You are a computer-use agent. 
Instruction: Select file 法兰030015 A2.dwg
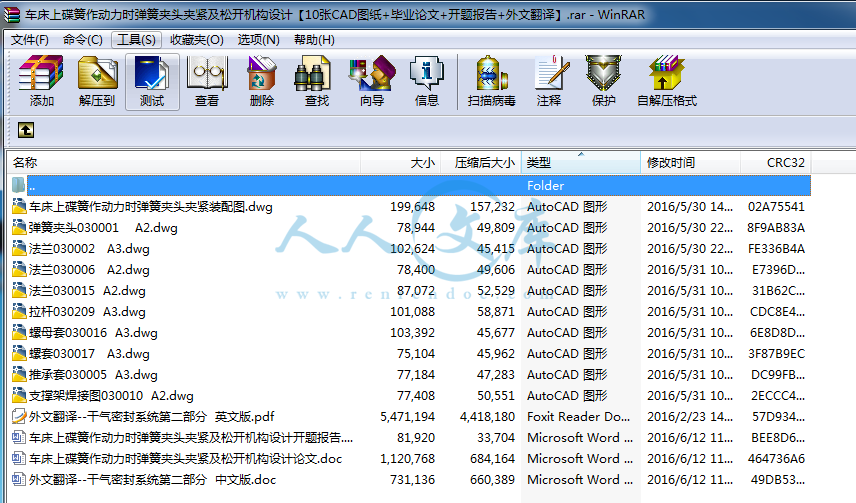coord(87,291)
